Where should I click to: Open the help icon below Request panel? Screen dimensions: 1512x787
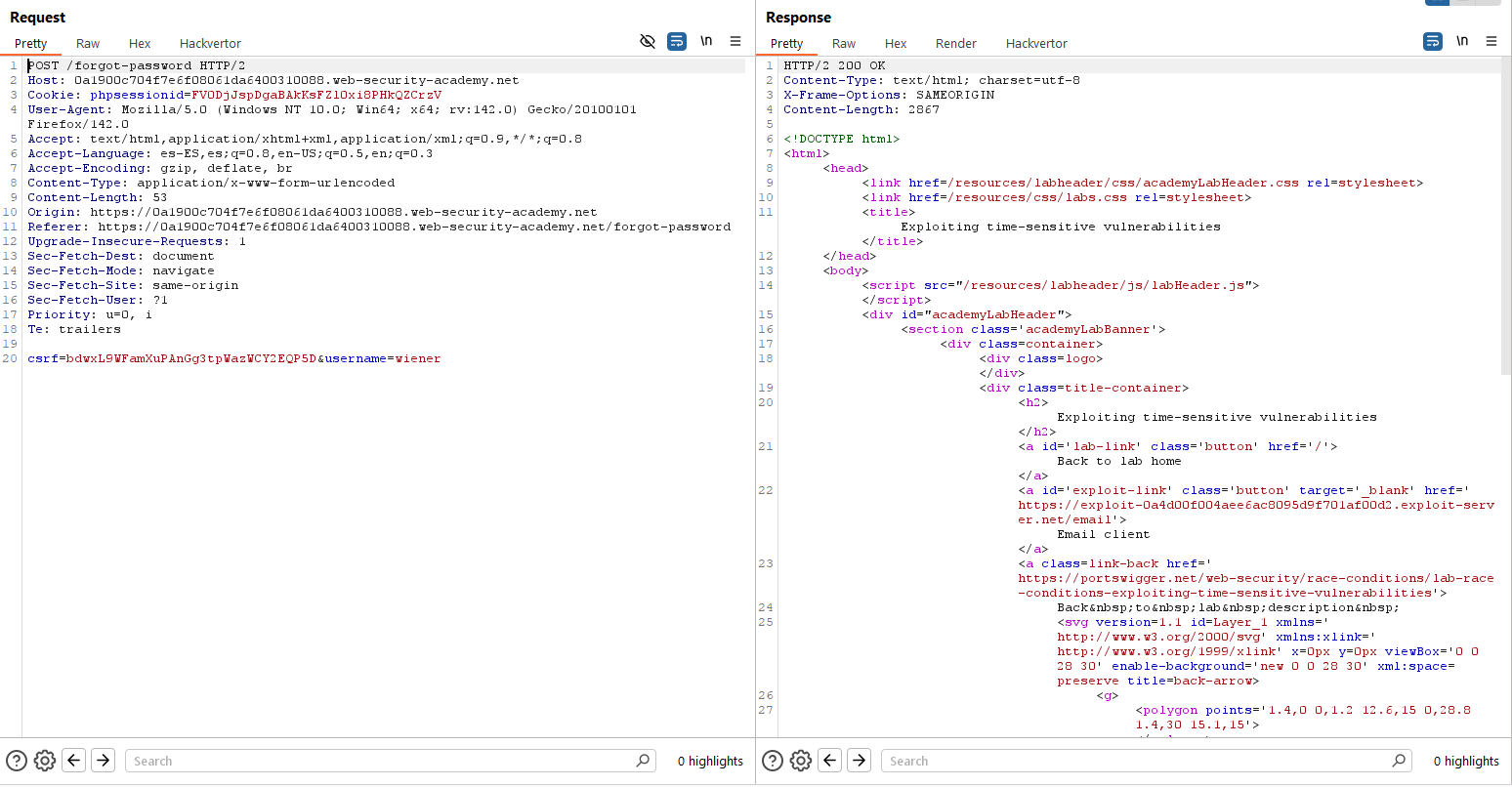17,761
